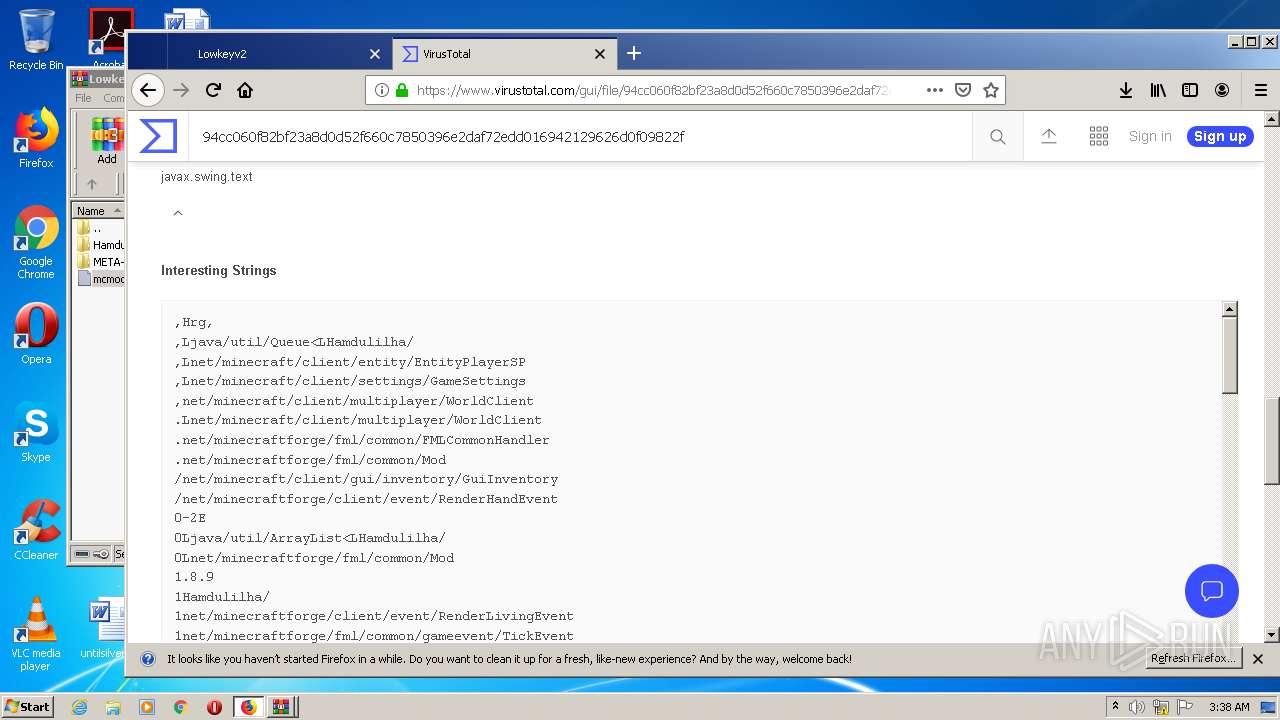Click javax.swing.text entry
Viewport: 1280px width, 720px height.
(x=207, y=177)
